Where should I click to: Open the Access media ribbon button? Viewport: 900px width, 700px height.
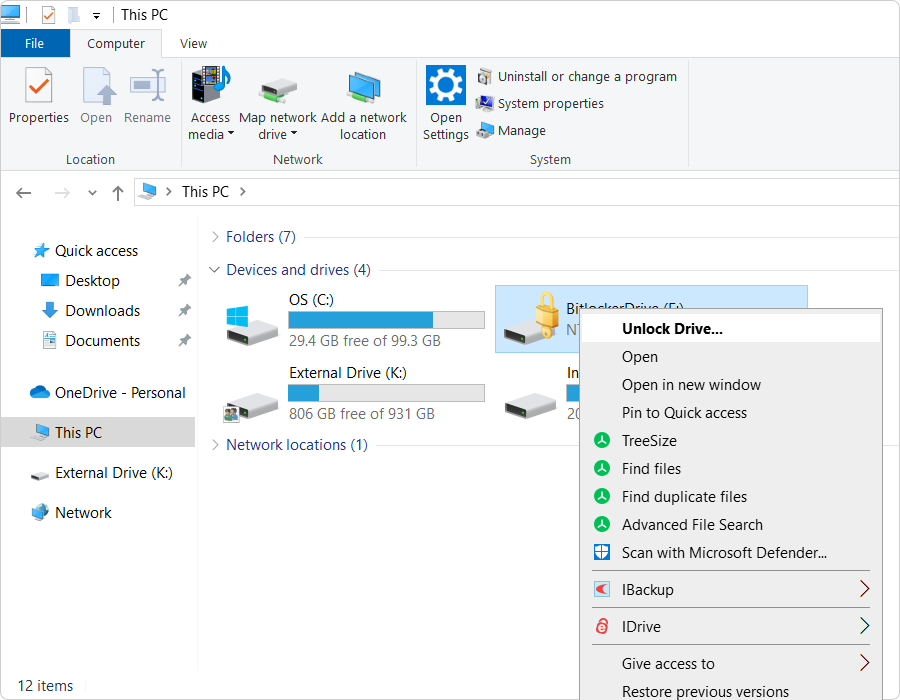(x=210, y=88)
